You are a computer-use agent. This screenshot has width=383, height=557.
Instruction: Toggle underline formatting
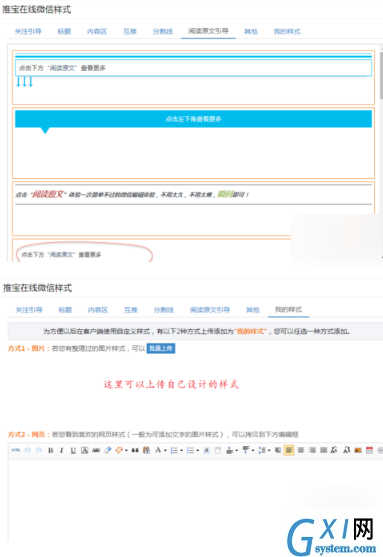click(x=73, y=450)
